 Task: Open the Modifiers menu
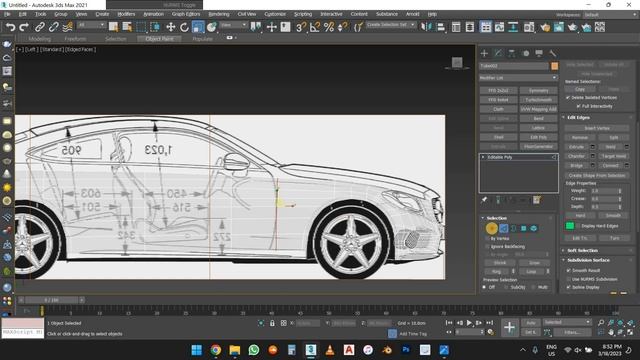point(126,14)
